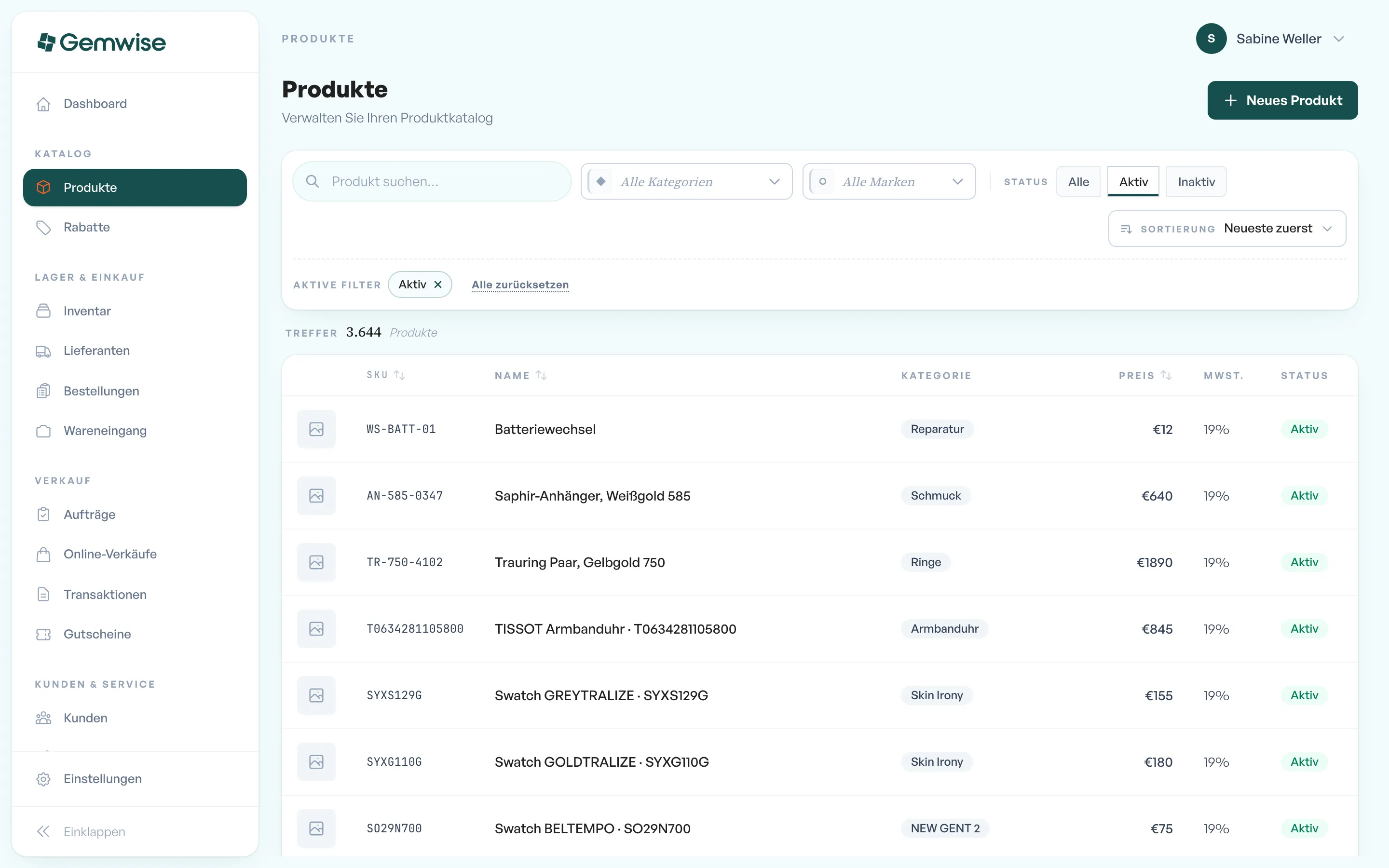The height and width of the screenshot is (868, 1389).
Task: Click the Wareneingang icon
Action: pos(43,431)
